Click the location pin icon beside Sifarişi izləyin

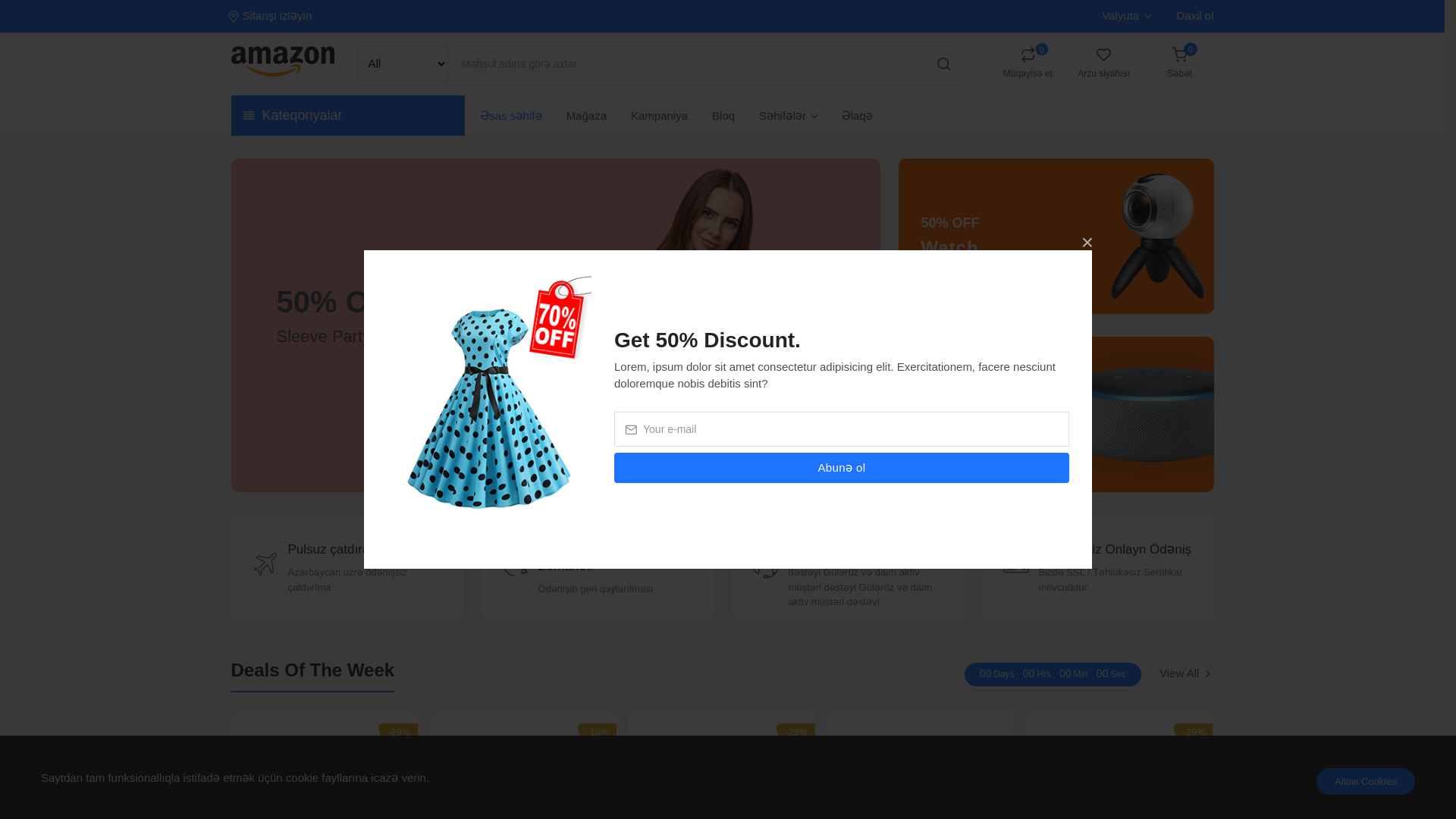234,16
